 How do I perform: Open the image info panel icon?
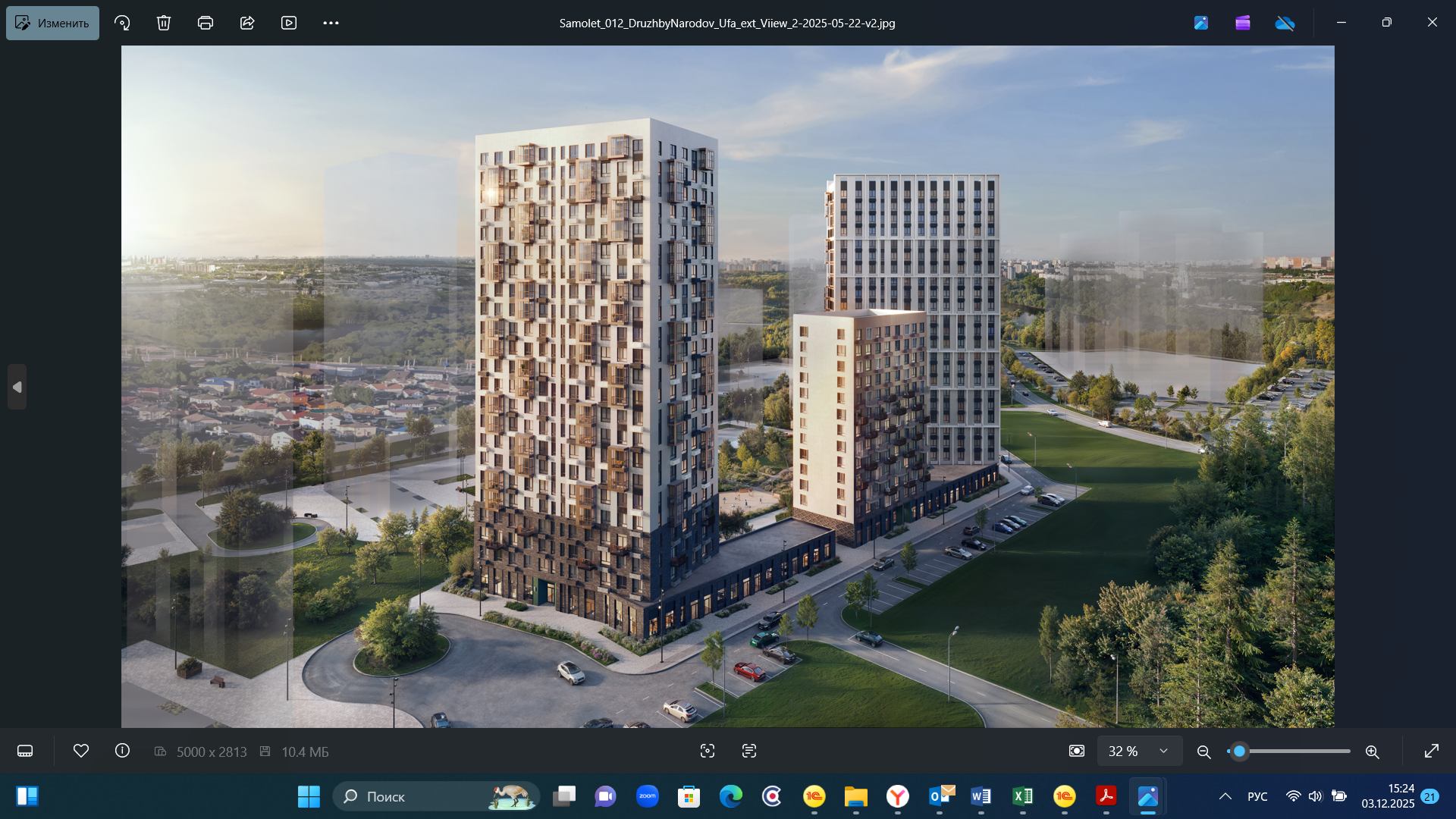122,751
